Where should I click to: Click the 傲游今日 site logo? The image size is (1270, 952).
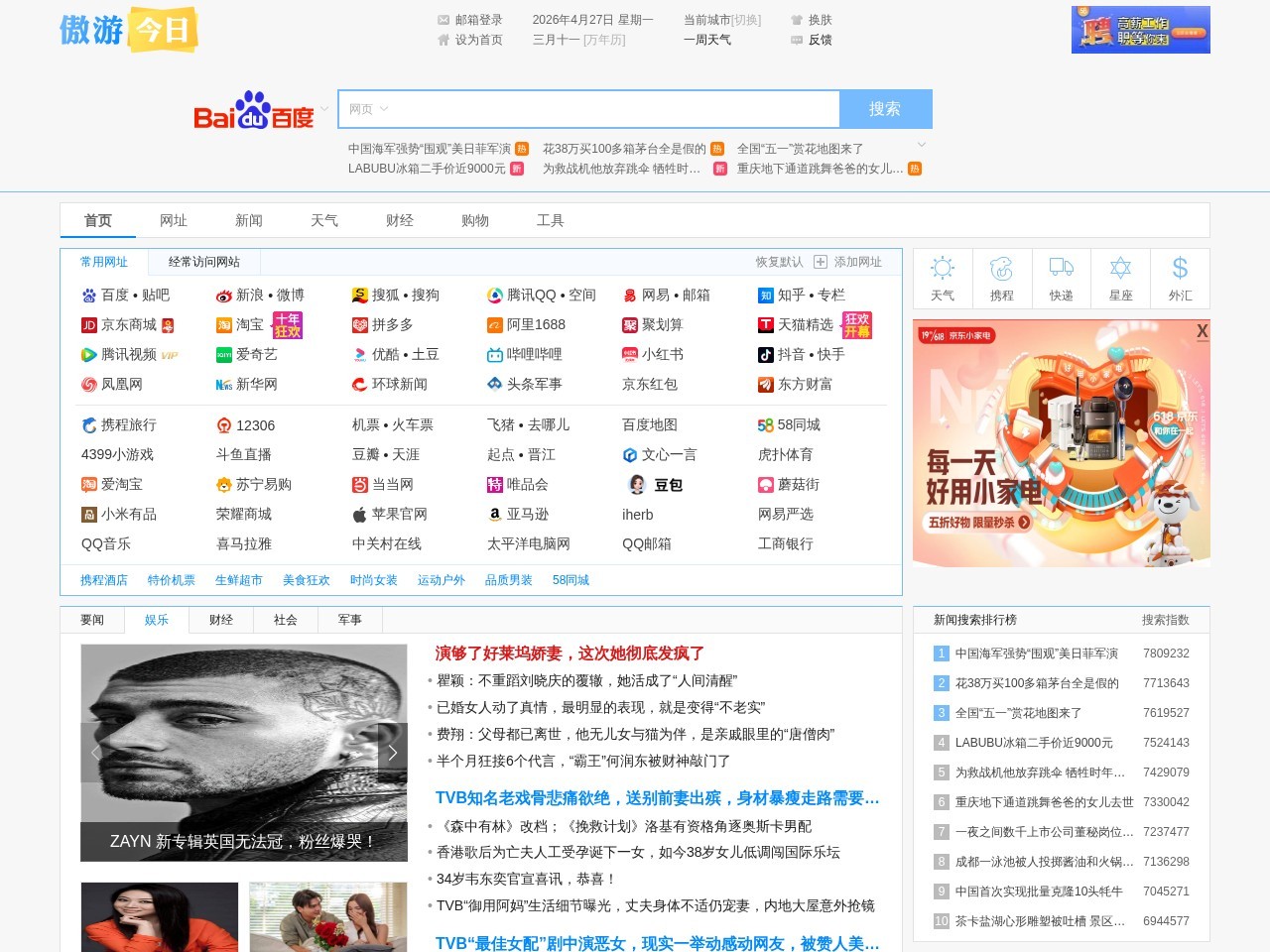click(x=129, y=30)
